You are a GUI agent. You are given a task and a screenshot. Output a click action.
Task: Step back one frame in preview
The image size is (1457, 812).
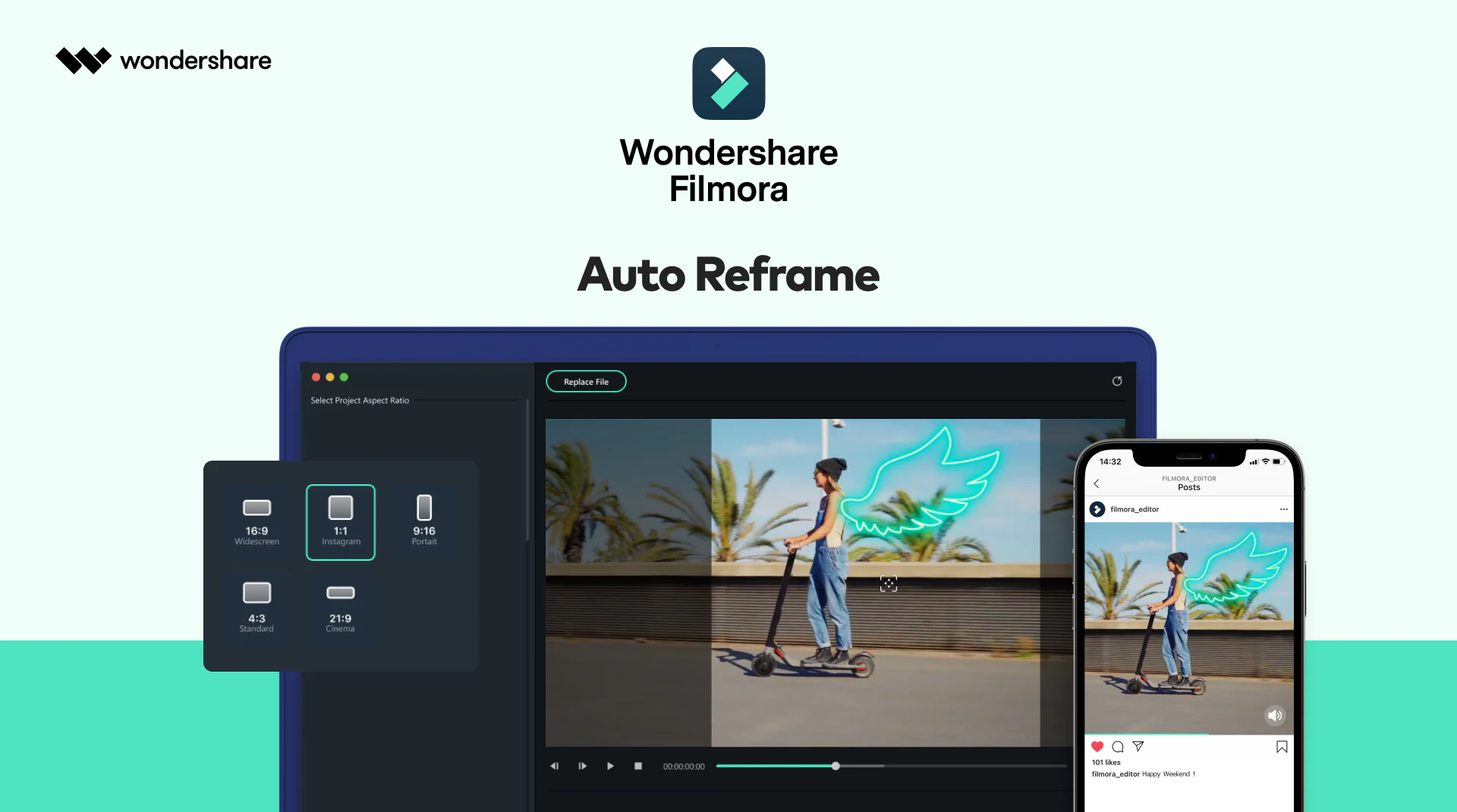click(555, 766)
